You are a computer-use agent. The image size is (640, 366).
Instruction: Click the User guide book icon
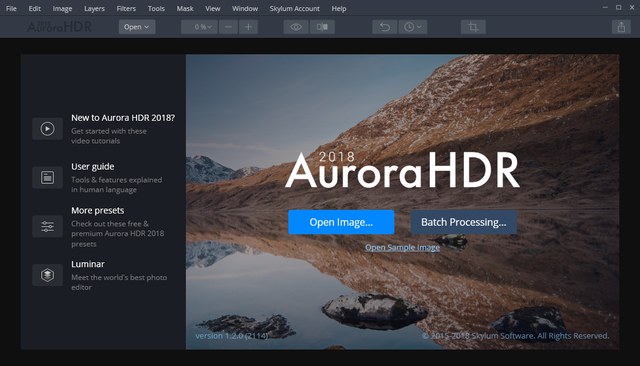pos(47,177)
